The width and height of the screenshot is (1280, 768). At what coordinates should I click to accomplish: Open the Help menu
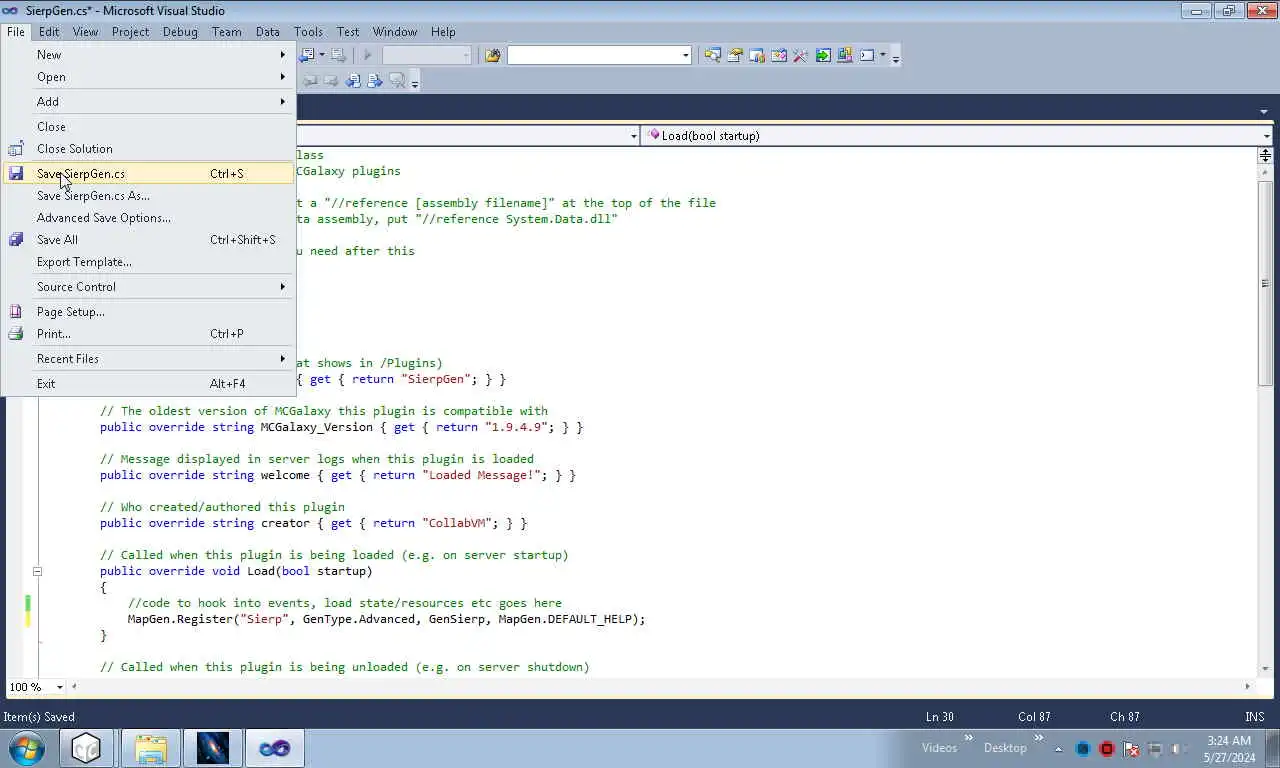click(443, 31)
